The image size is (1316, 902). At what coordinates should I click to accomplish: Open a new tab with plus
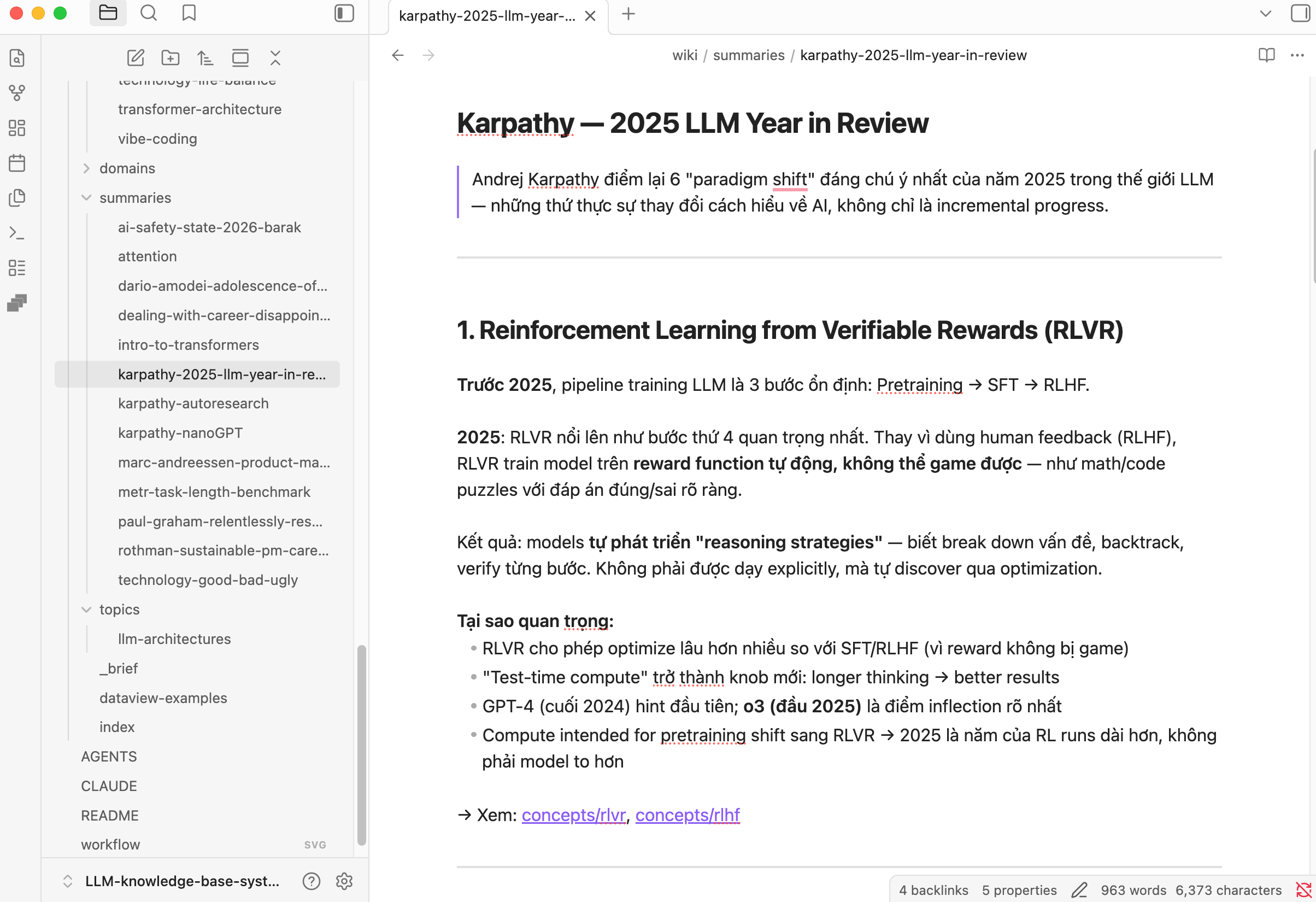click(x=628, y=14)
